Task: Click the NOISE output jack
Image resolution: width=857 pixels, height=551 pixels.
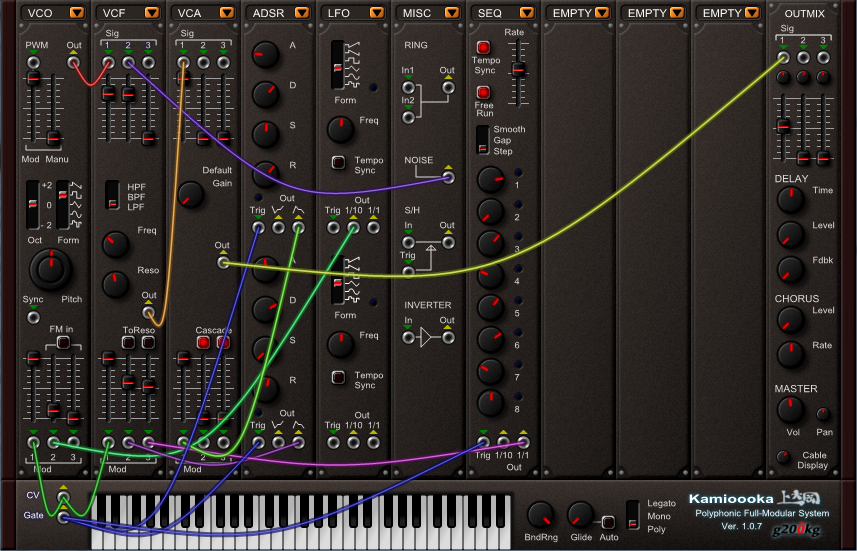Action: (447, 178)
